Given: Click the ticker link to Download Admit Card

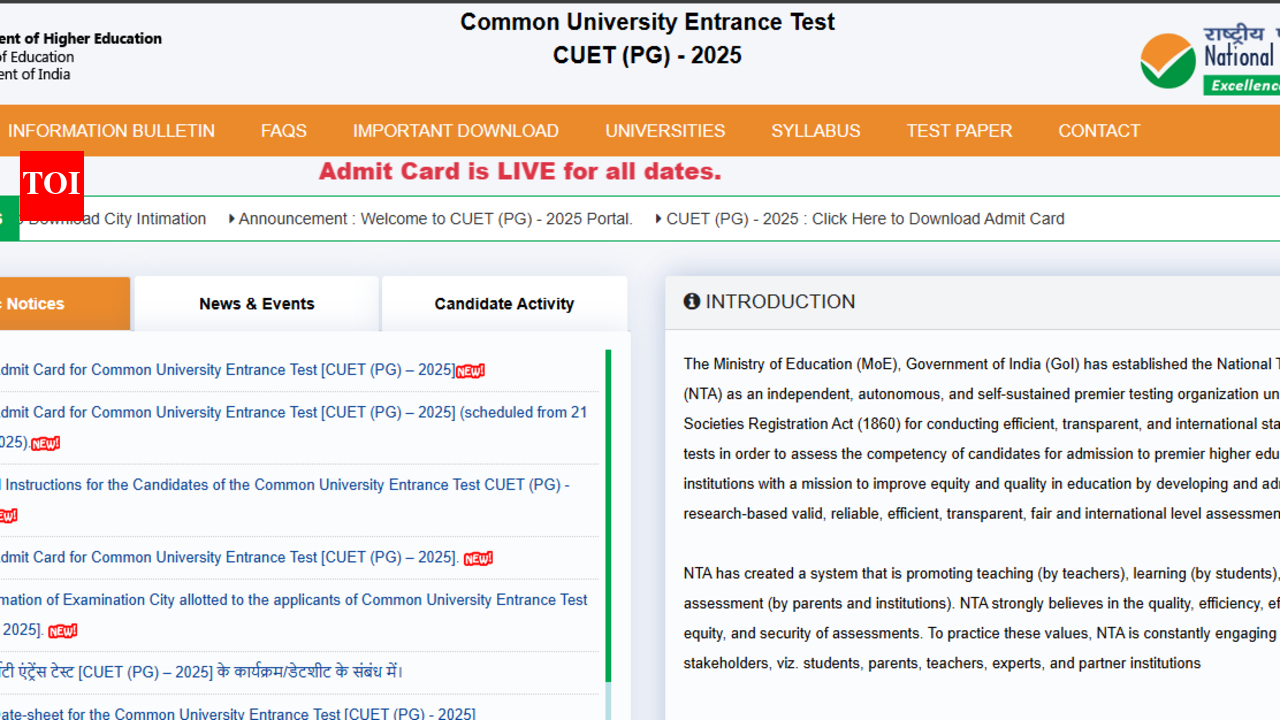Looking at the screenshot, I should (x=865, y=219).
